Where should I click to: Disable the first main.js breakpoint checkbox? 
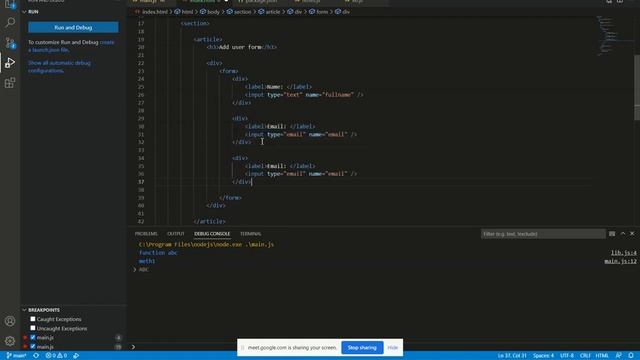[33, 338]
